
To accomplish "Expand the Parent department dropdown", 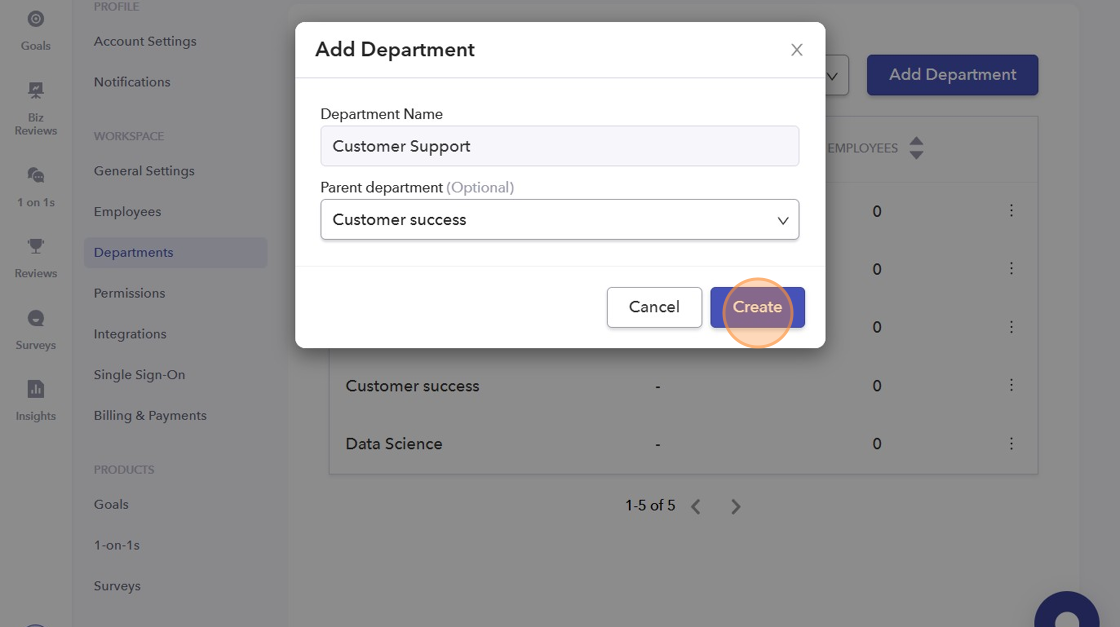I will pos(560,220).
